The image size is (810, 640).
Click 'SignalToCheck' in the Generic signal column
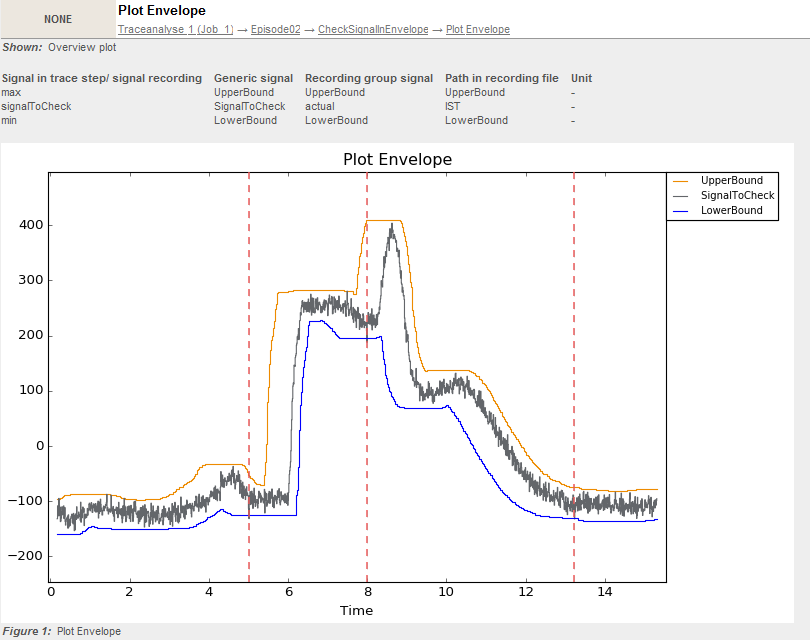[x=250, y=106]
